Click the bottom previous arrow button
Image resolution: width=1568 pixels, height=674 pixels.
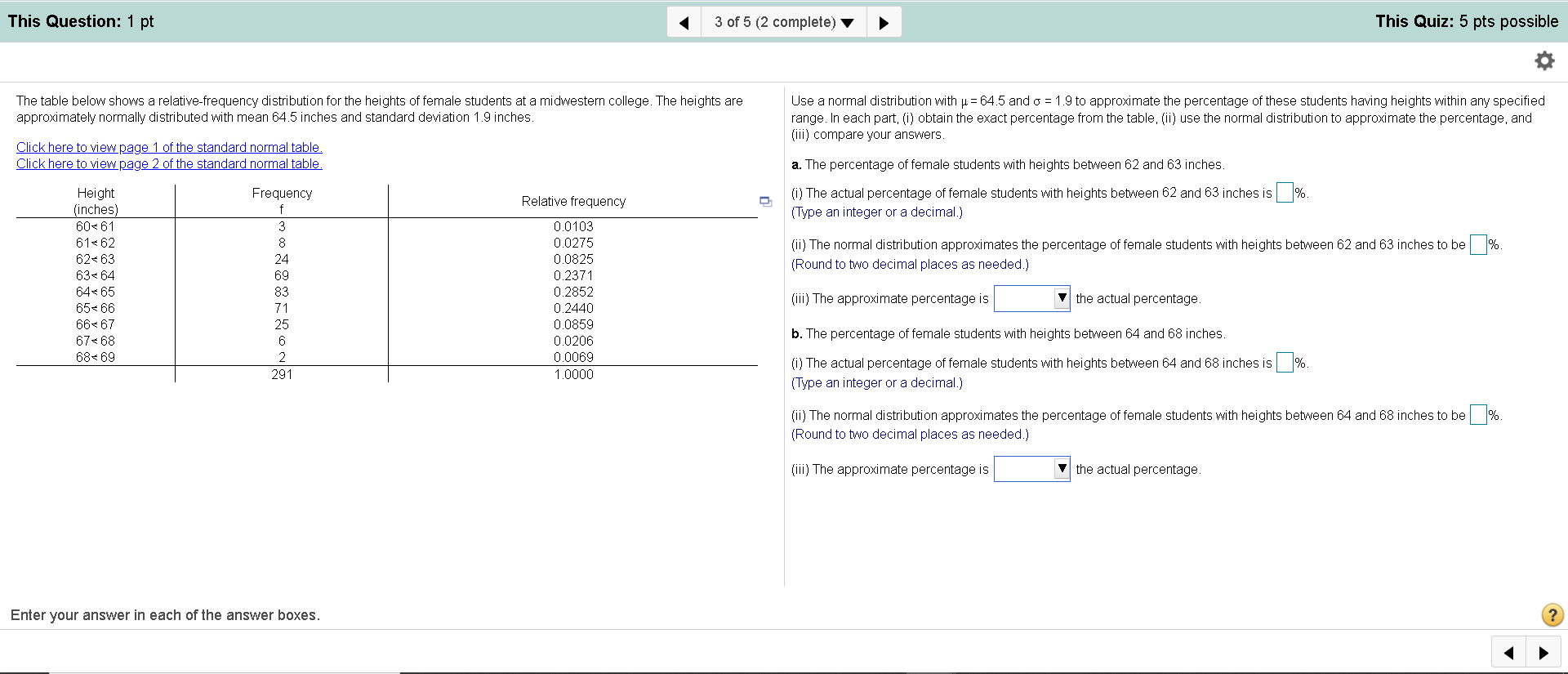point(1509,652)
